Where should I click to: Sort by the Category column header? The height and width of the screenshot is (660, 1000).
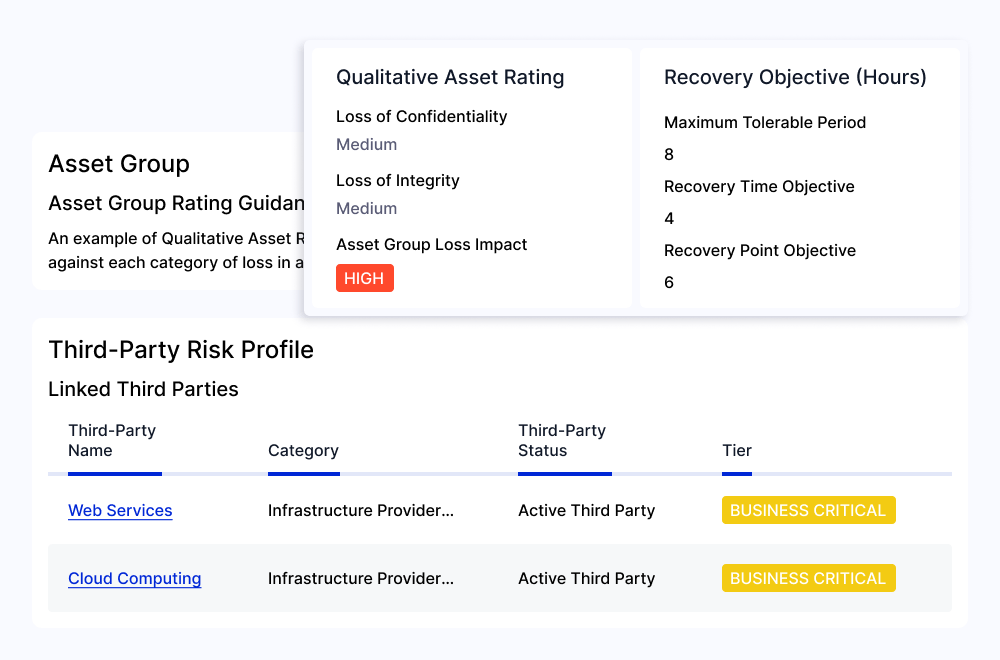coord(303,450)
